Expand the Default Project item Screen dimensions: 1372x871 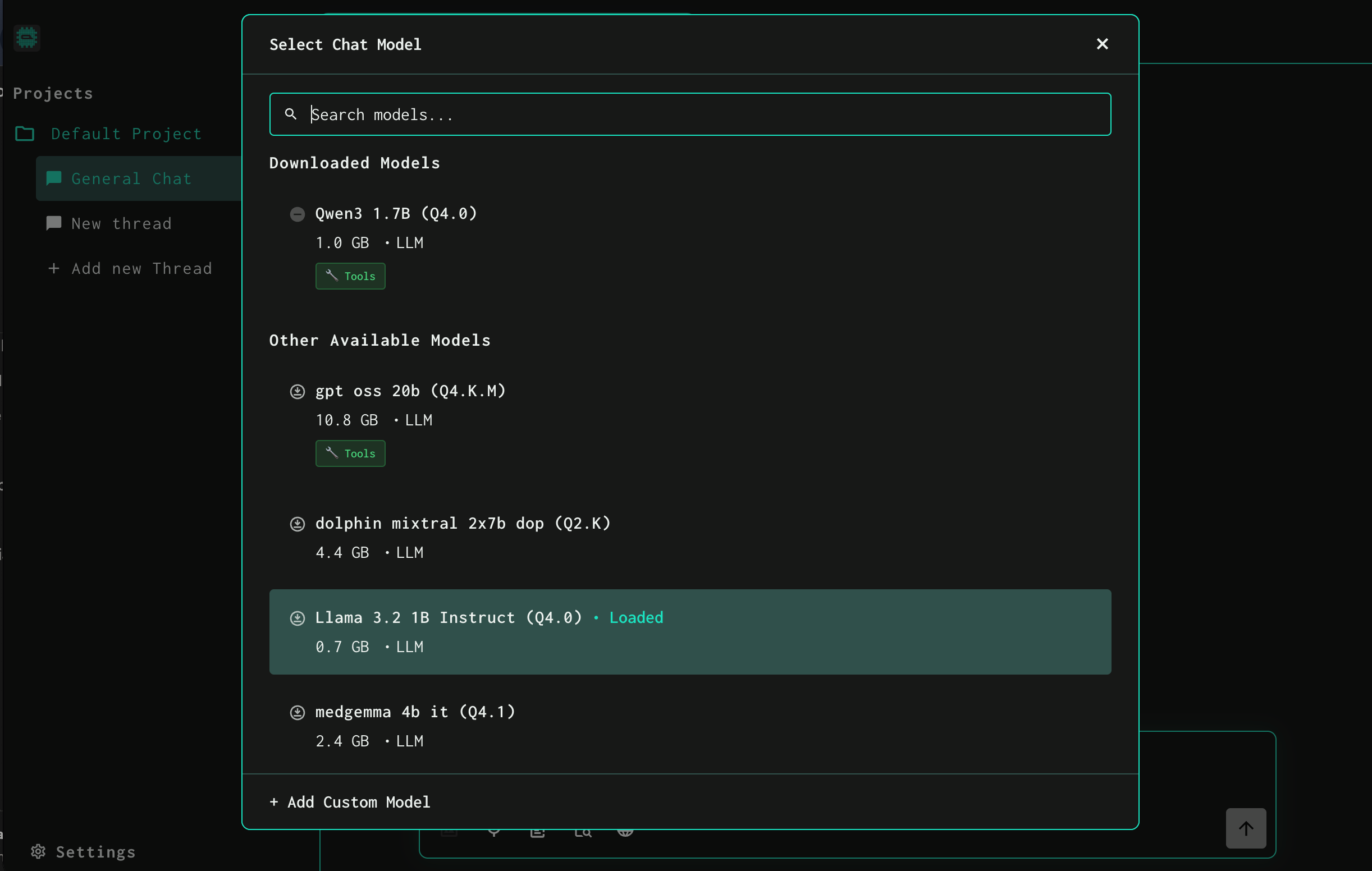[126, 134]
